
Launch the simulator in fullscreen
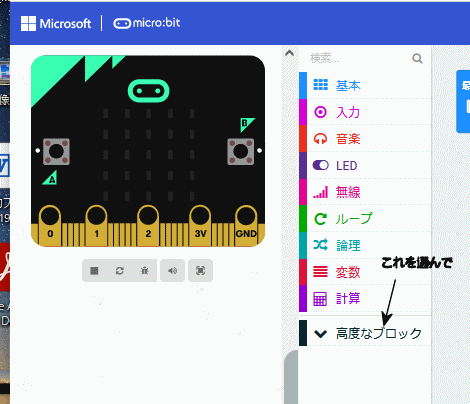pos(200,270)
